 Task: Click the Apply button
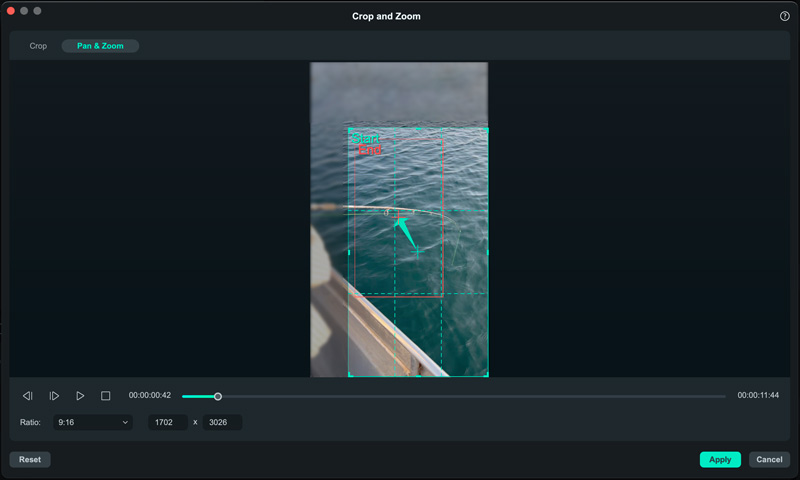720,460
